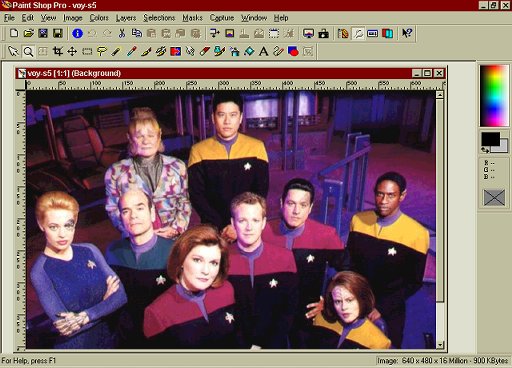Save the image with floppy disk icon
This screenshot has width=512, height=368.
click(x=58, y=33)
